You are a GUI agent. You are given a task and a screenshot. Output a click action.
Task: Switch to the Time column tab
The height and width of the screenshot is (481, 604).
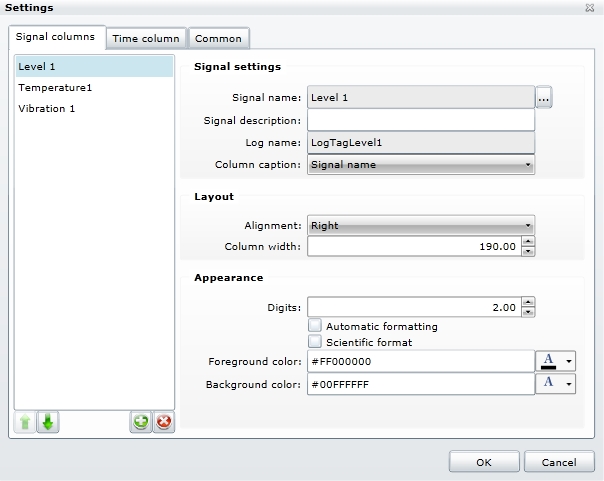pyautogui.click(x=146, y=38)
